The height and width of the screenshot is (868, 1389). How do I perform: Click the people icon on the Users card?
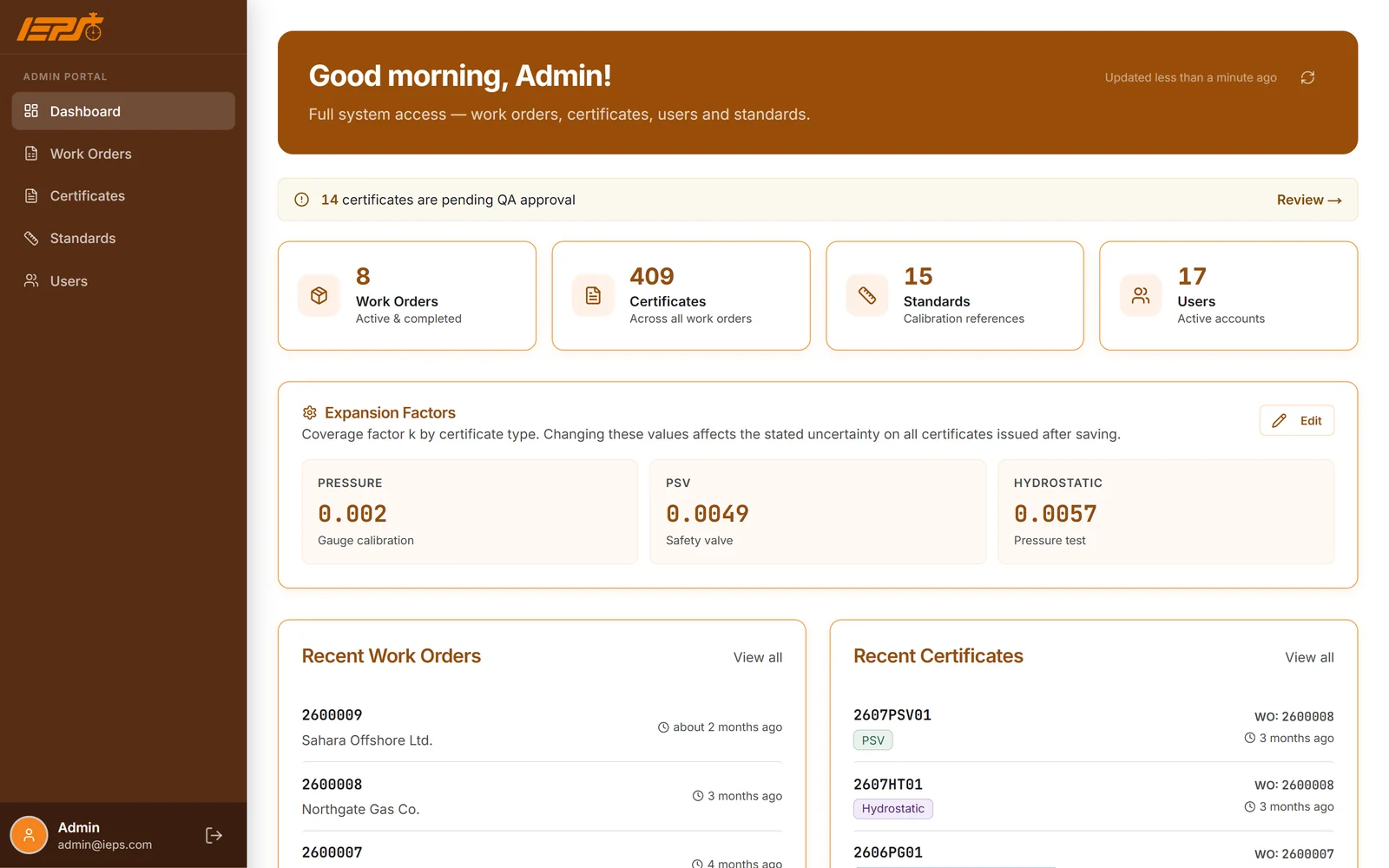(x=1141, y=296)
